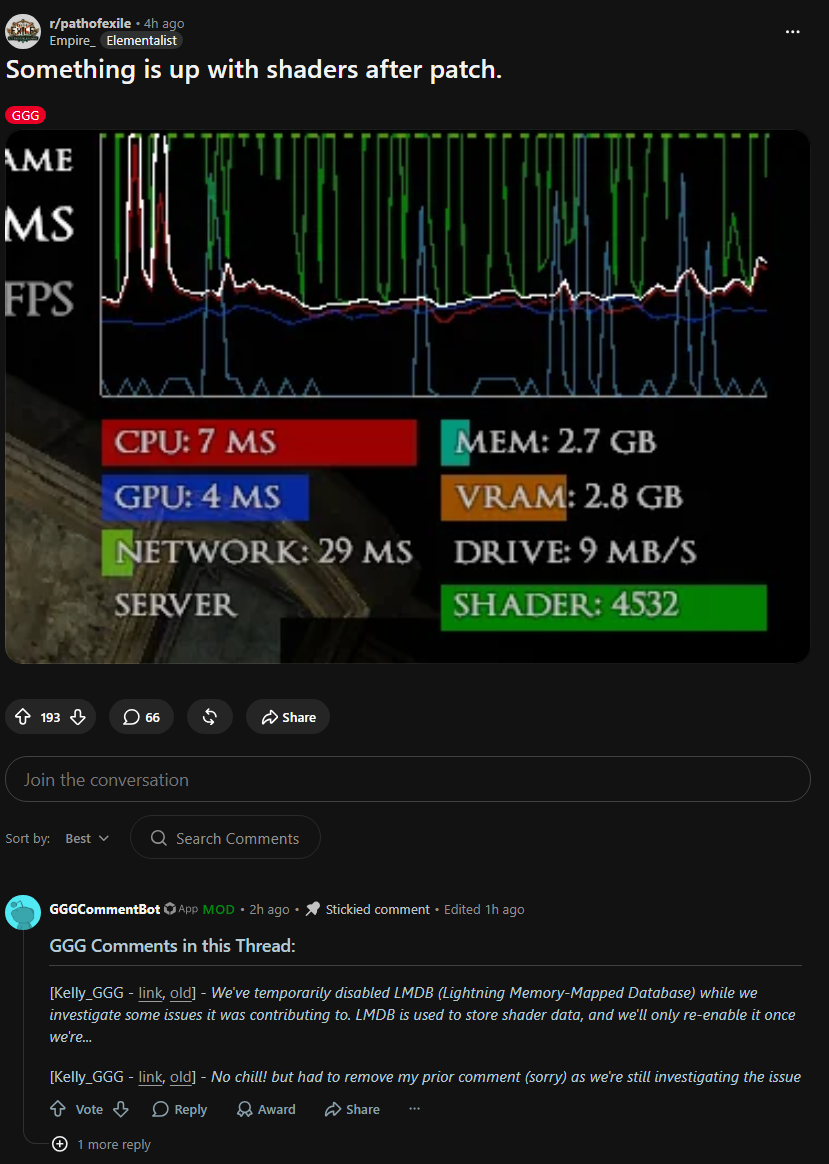
Task: Open the comment's more options ellipsis
Action: tap(414, 1108)
